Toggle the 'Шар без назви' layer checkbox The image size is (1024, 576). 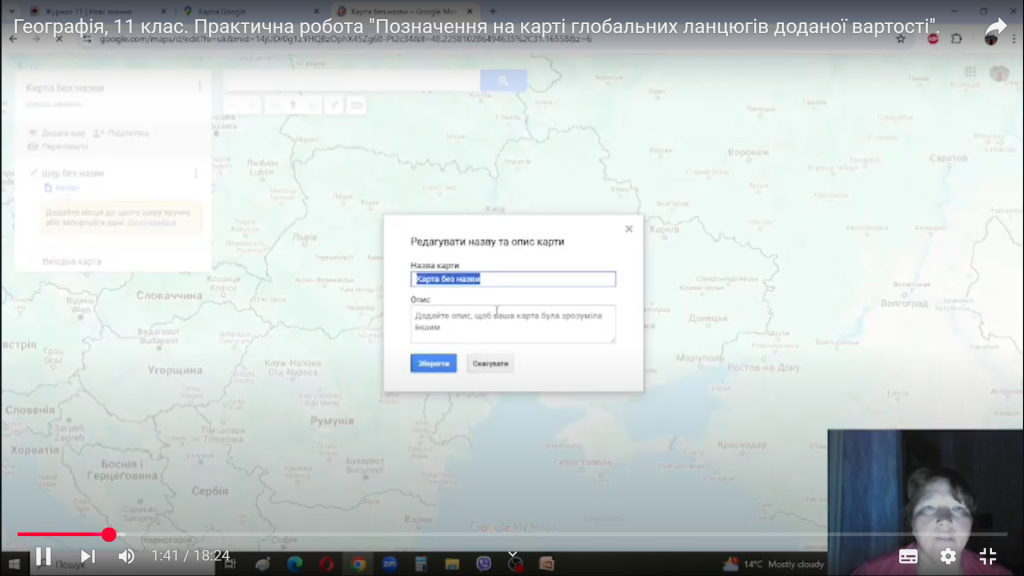tap(33, 172)
